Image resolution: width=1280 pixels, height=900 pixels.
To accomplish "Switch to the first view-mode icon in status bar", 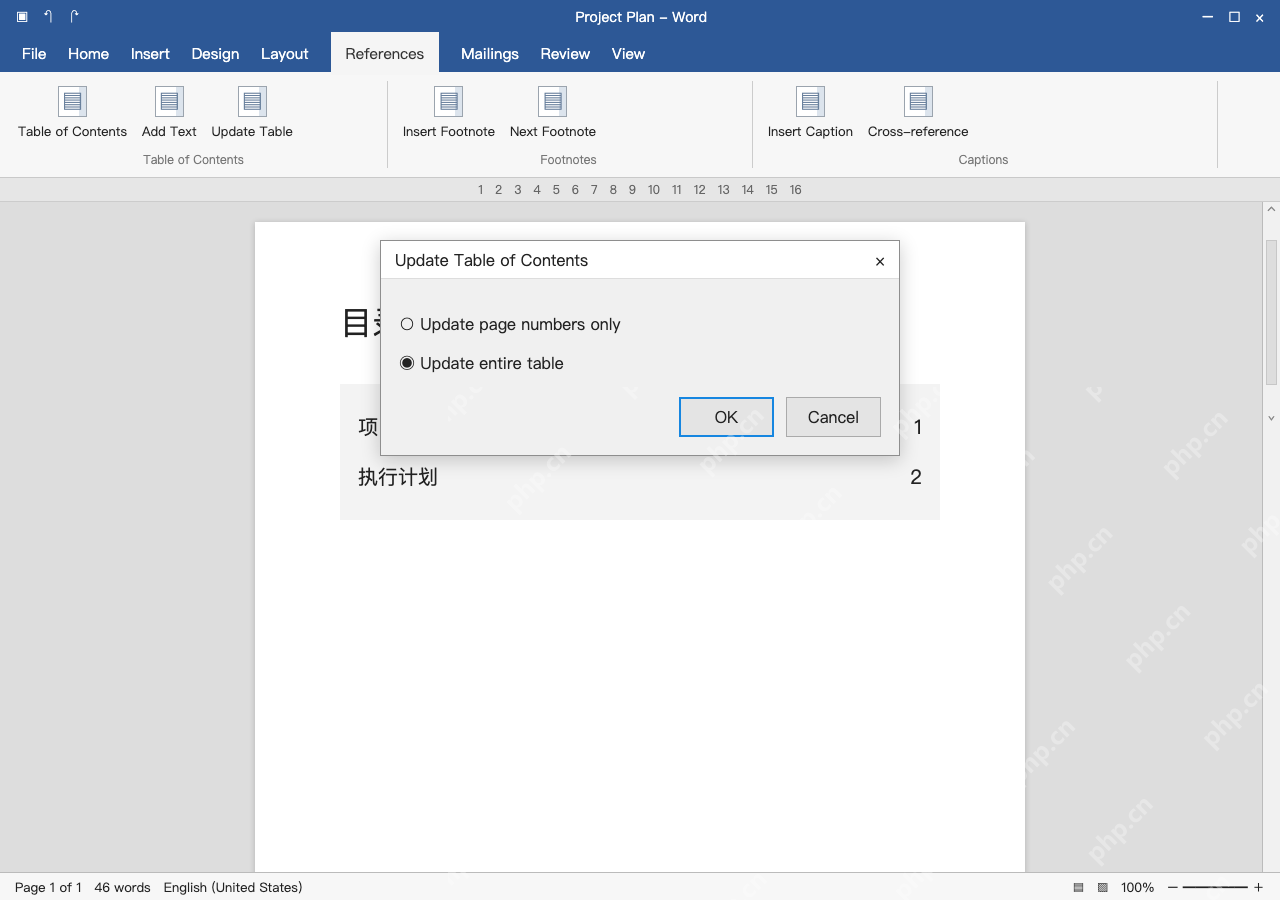I will point(1079,888).
